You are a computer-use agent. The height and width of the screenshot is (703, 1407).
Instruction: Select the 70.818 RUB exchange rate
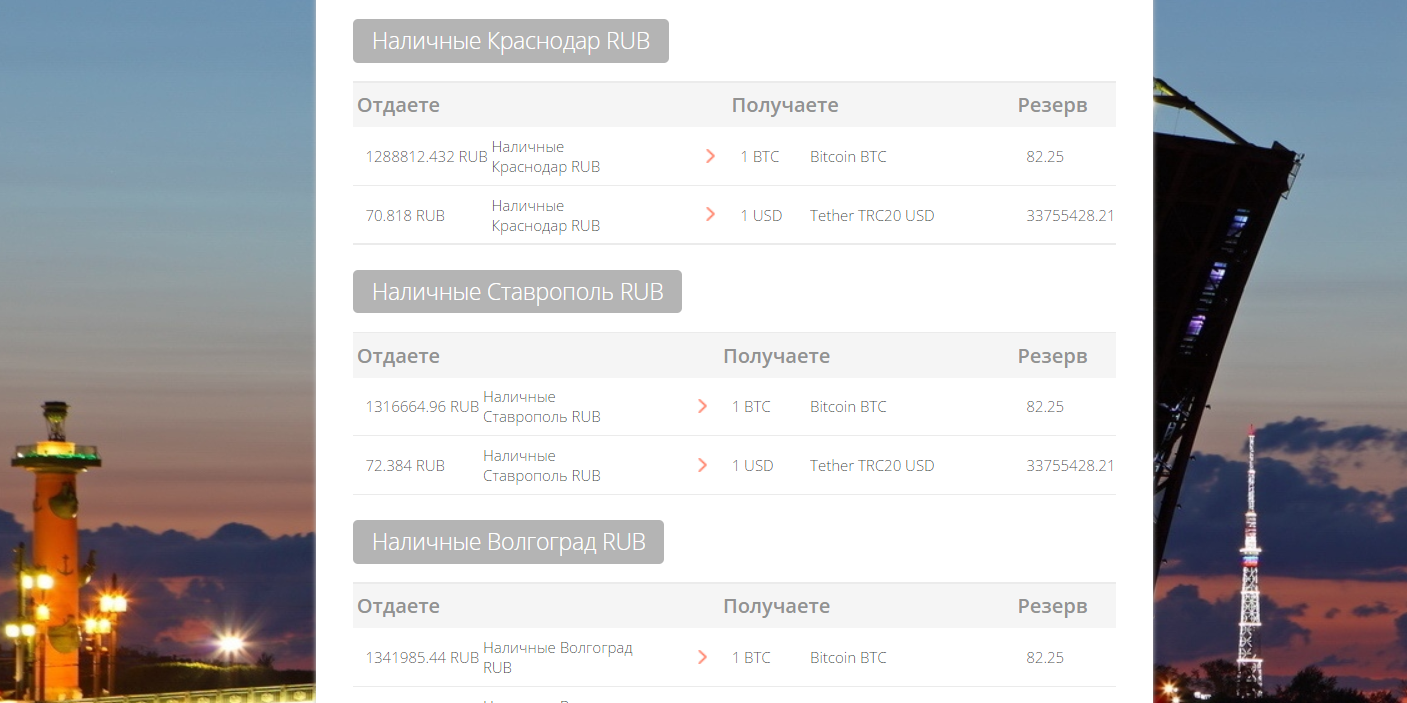click(x=405, y=216)
